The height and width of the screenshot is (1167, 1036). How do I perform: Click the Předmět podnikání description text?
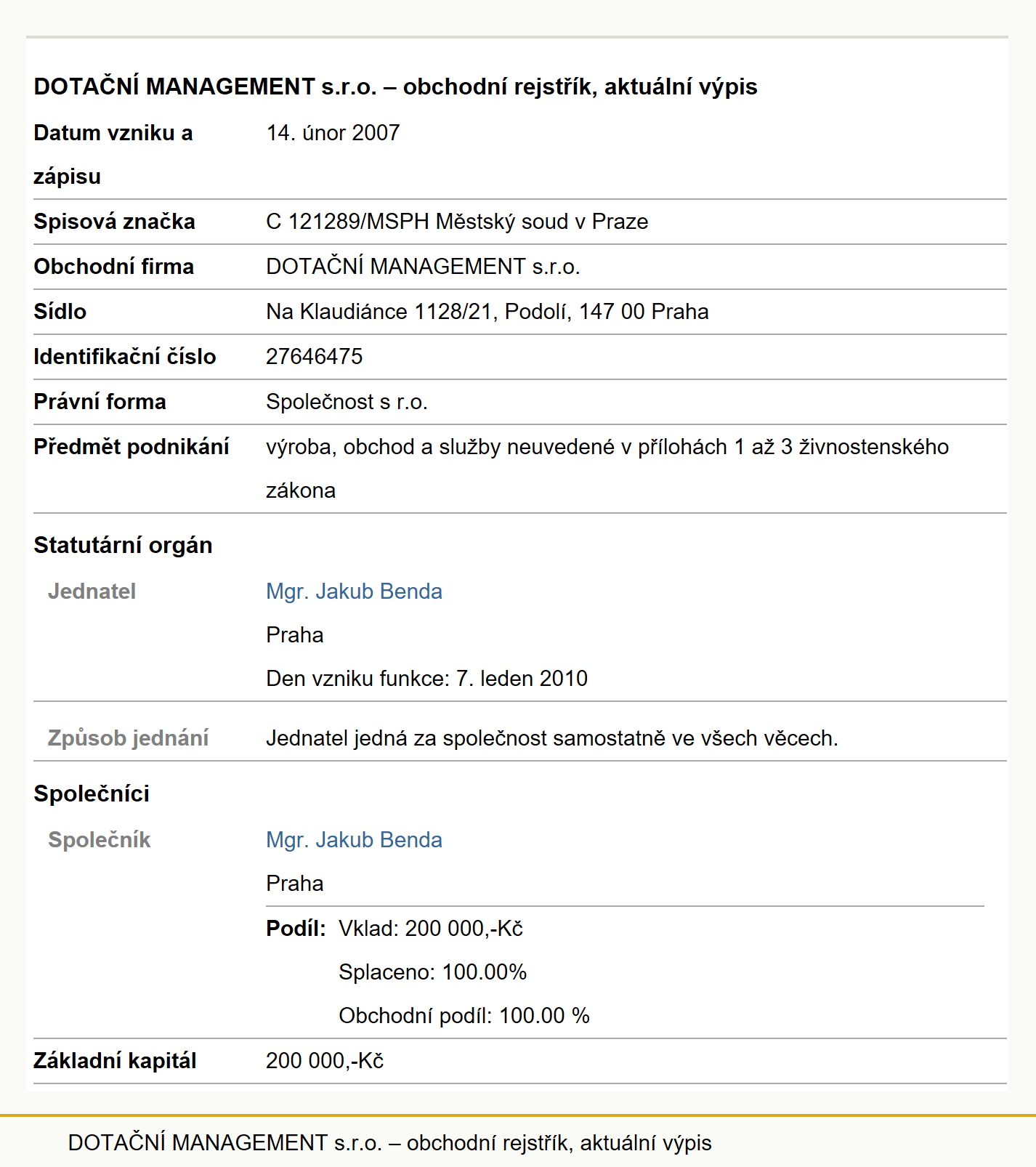607,469
